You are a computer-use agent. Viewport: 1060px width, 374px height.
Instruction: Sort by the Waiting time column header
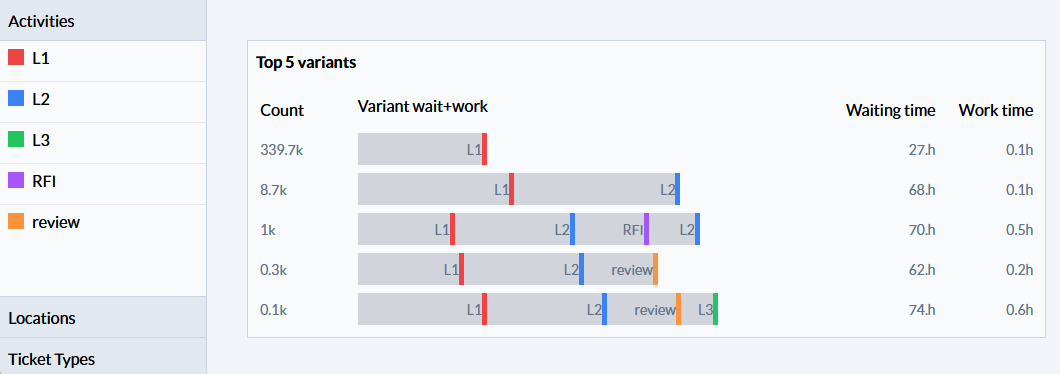click(x=890, y=110)
